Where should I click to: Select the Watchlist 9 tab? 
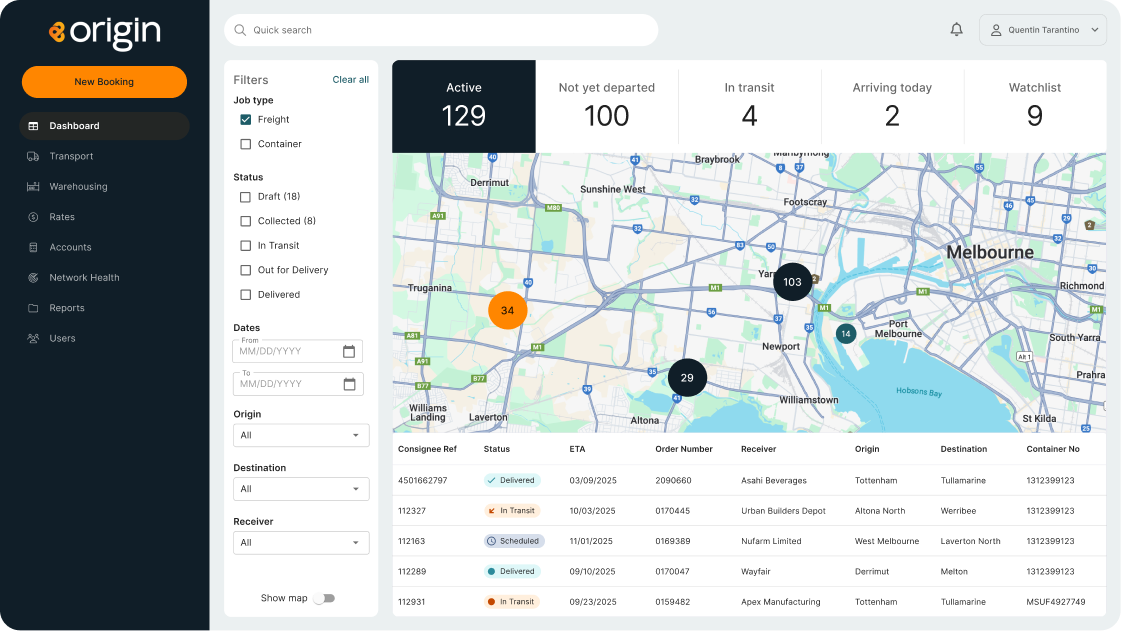coord(1034,106)
